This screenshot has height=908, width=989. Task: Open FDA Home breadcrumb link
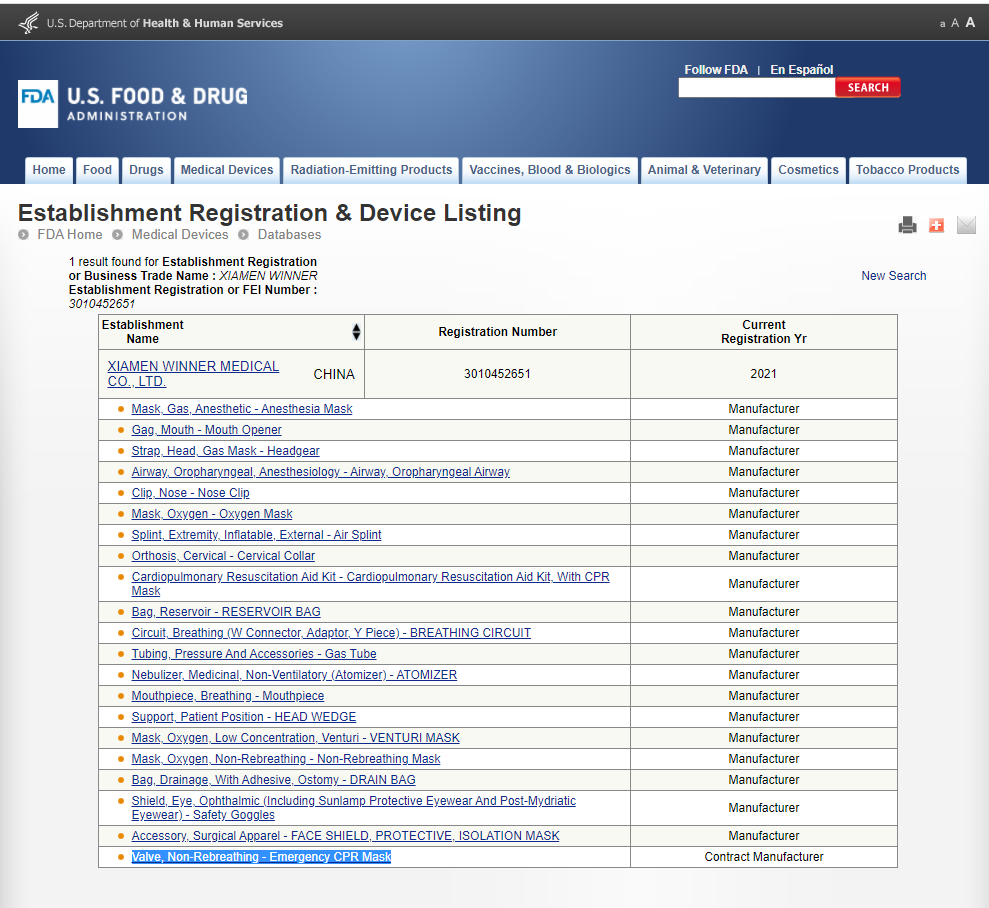pos(69,235)
